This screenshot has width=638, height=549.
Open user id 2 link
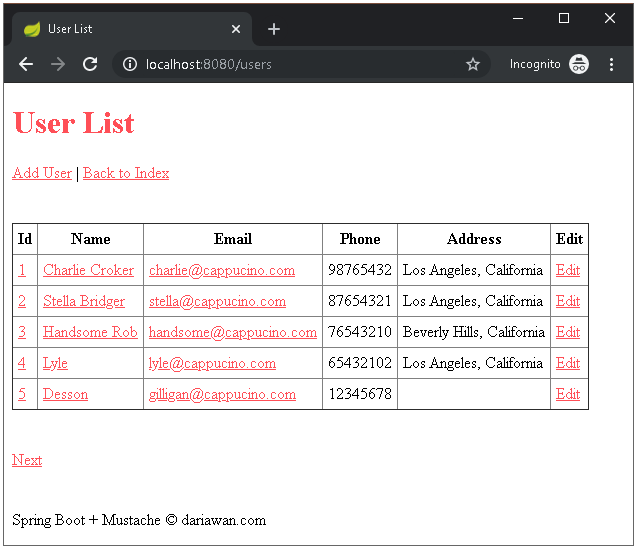pos(22,301)
